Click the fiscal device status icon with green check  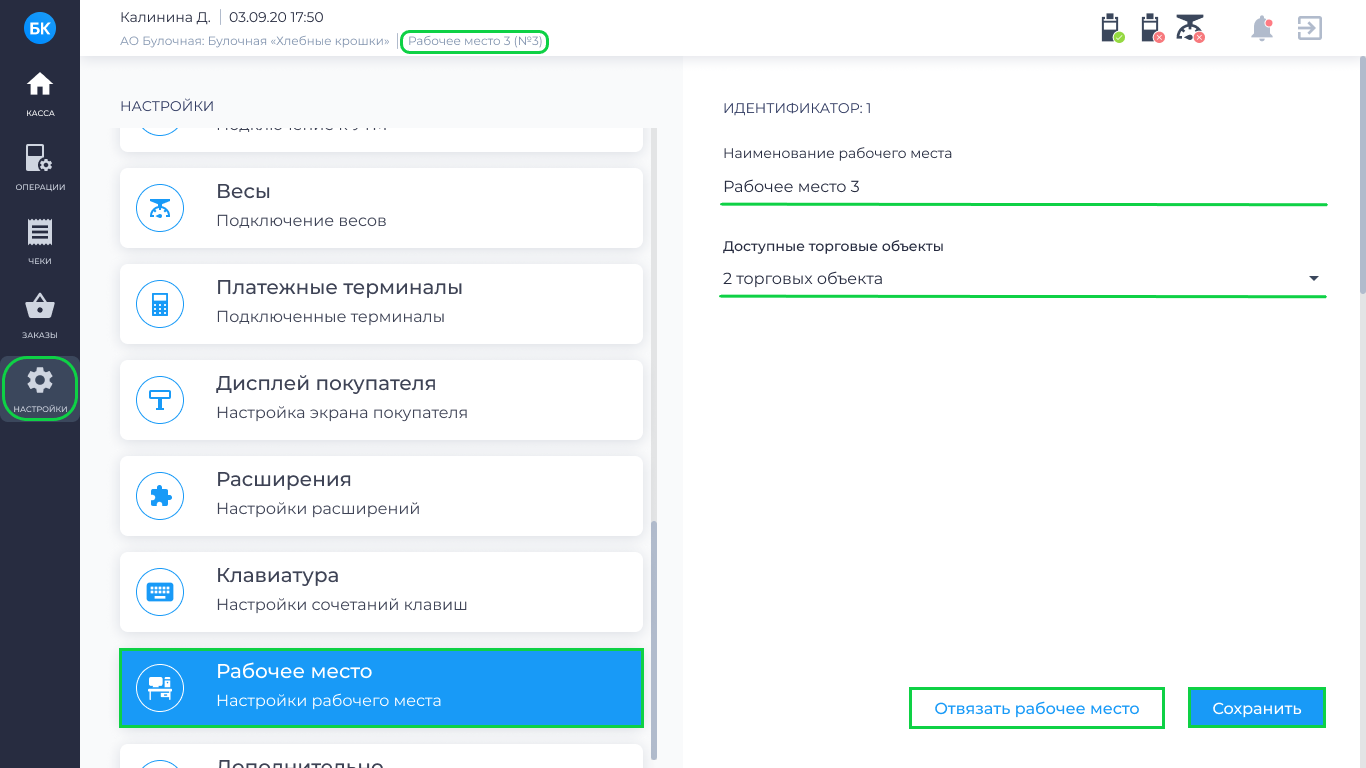(1112, 28)
